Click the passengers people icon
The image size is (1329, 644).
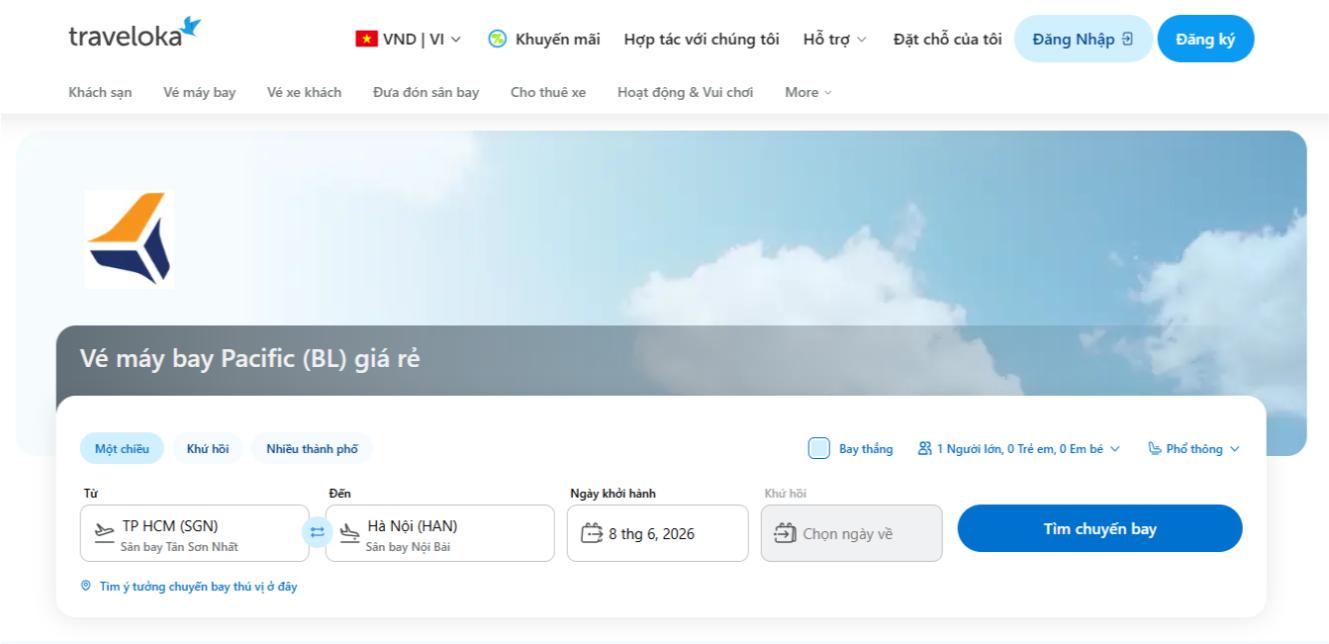pos(924,449)
